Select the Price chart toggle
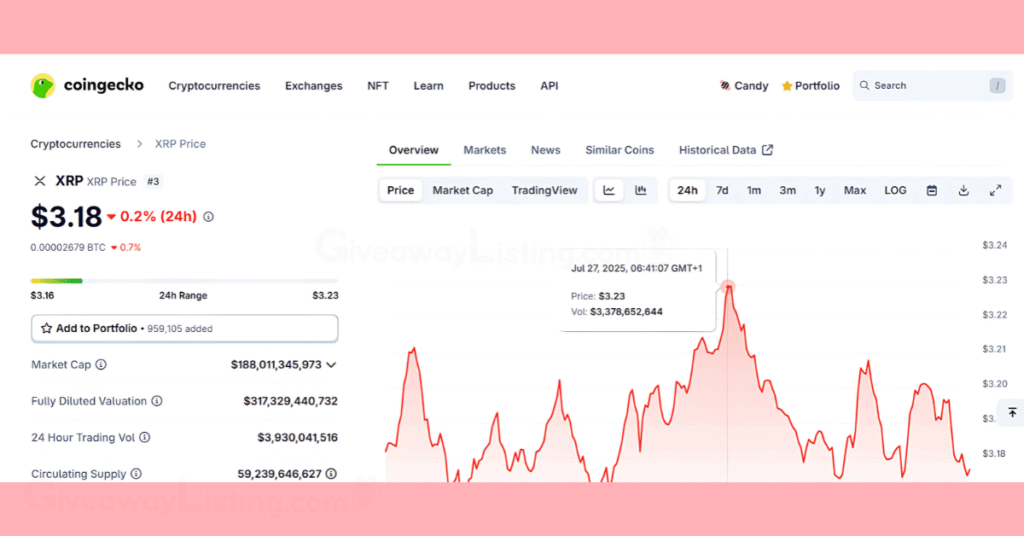 [x=400, y=190]
